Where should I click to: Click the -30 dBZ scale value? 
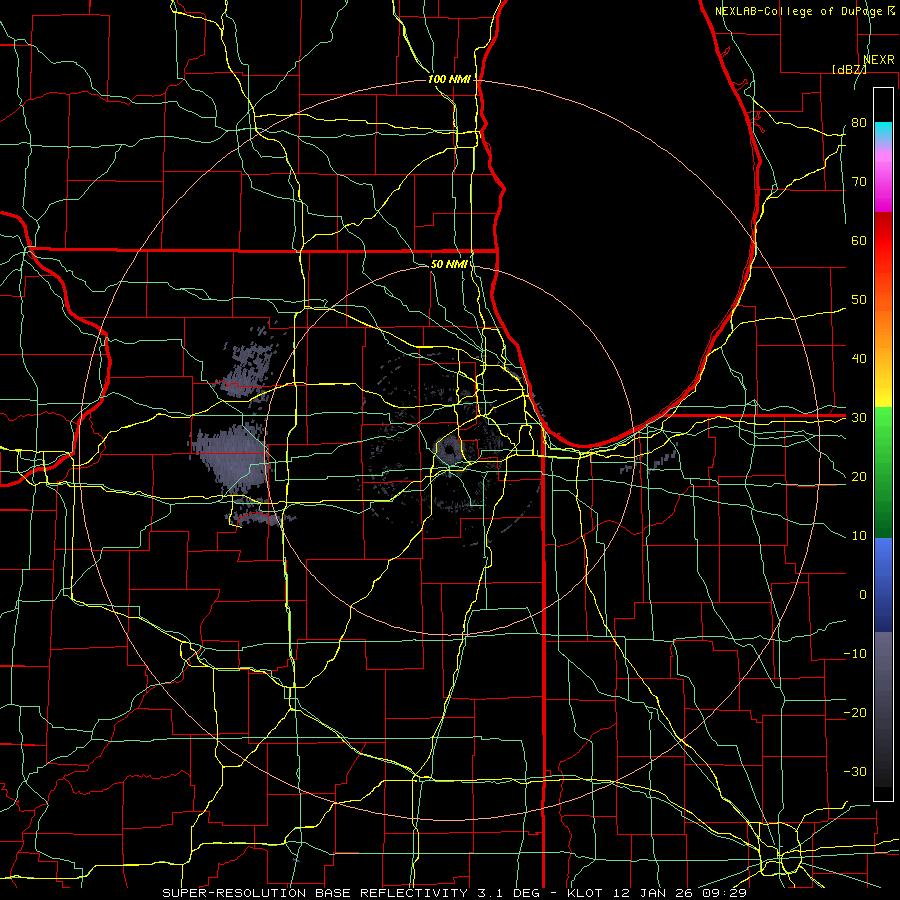855,771
